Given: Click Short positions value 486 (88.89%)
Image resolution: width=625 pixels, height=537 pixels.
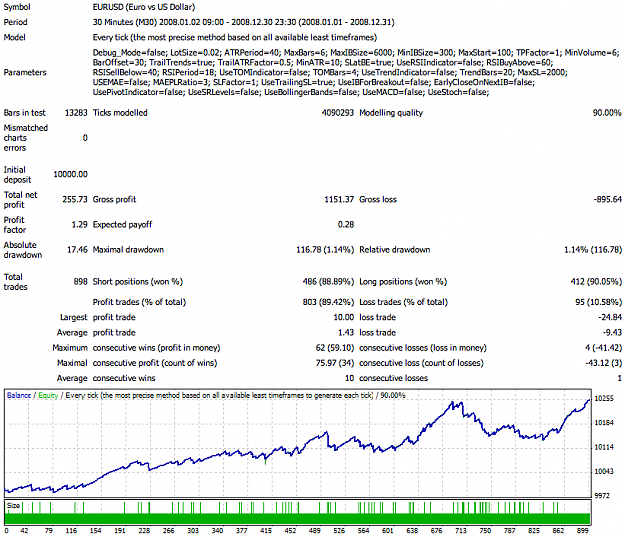Looking at the screenshot, I should 328,282.
